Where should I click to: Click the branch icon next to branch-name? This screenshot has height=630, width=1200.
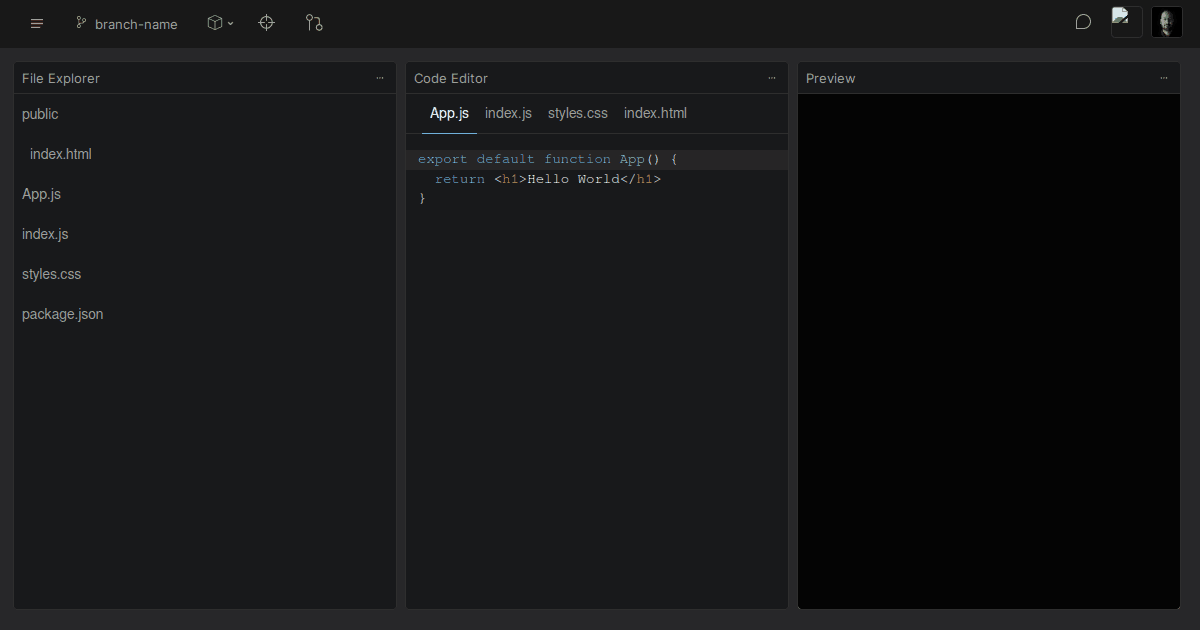point(80,22)
